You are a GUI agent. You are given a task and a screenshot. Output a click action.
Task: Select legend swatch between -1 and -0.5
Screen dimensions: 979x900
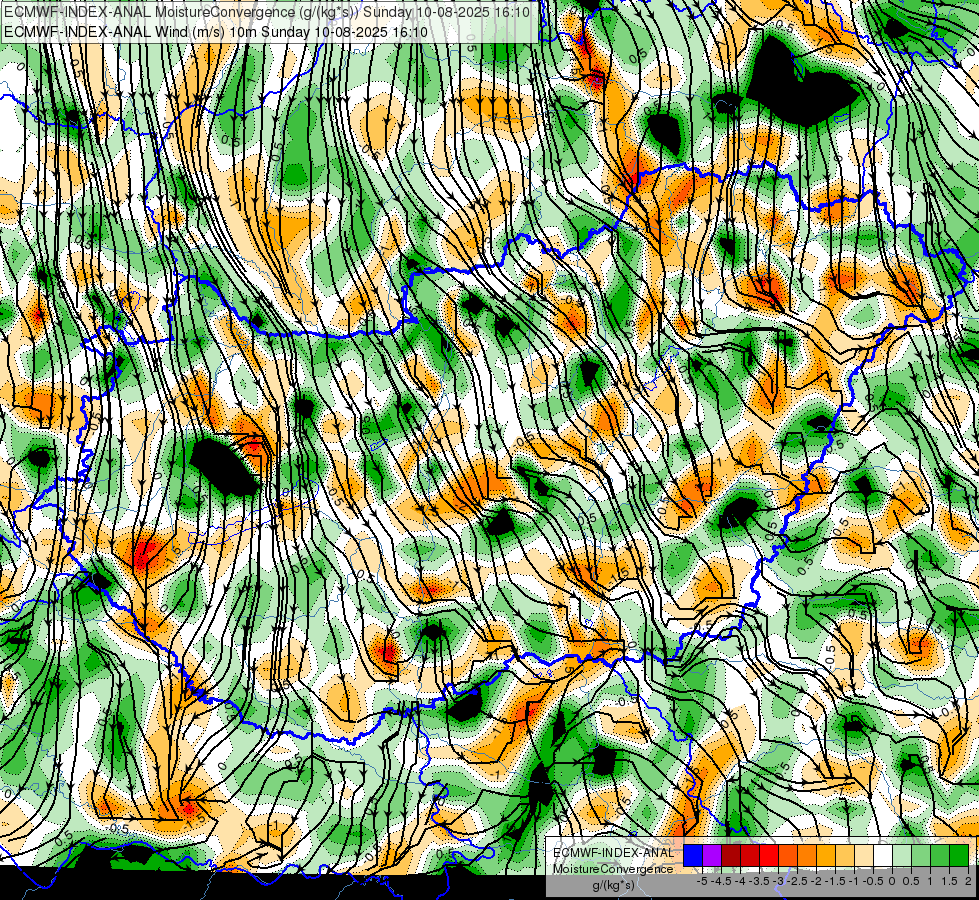click(863, 855)
